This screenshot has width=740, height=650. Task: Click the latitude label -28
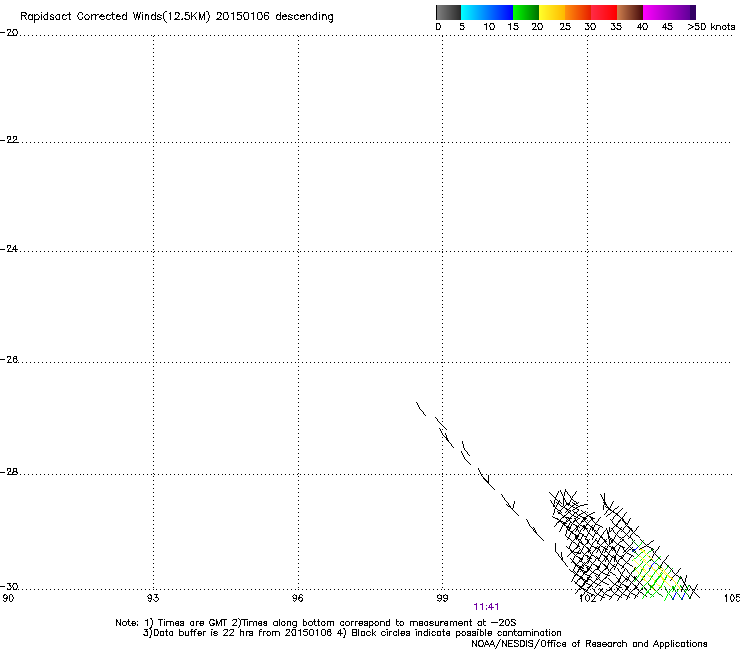click(x=9, y=472)
